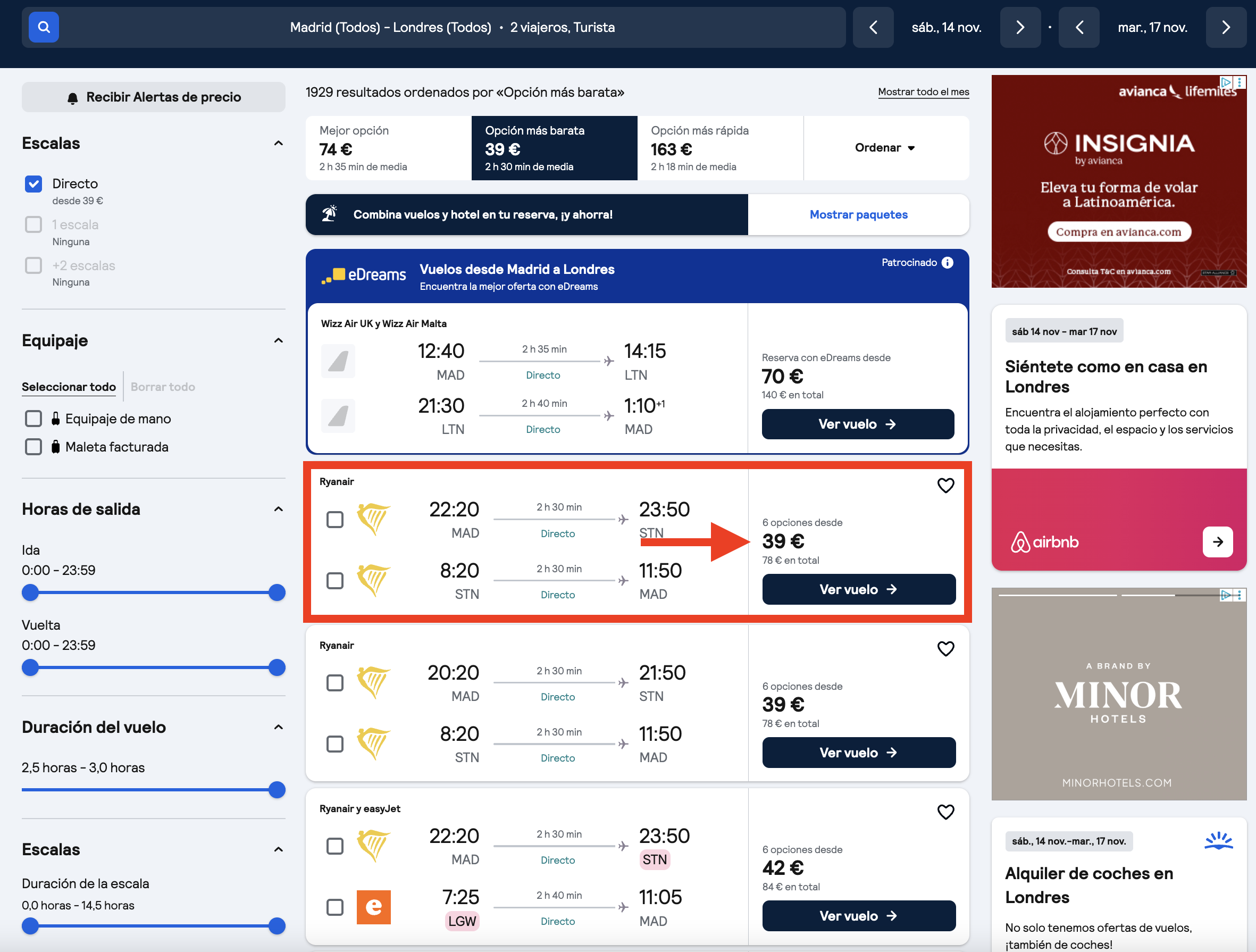Click the Duración del vuelo slider handle
The image size is (1256, 952).
pyautogui.click(x=277, y=790)
